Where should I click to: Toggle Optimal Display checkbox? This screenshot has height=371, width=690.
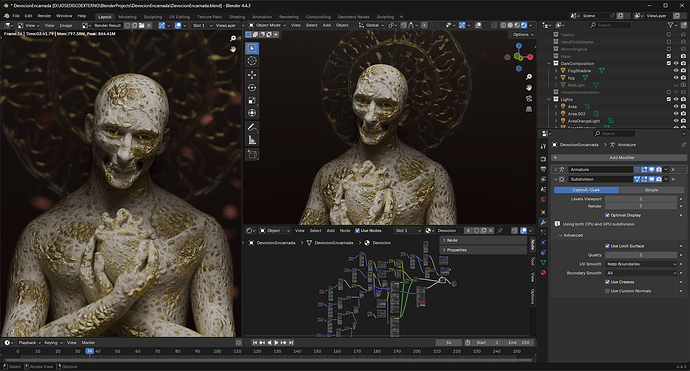pyautogui.click(x=607, y=215)
